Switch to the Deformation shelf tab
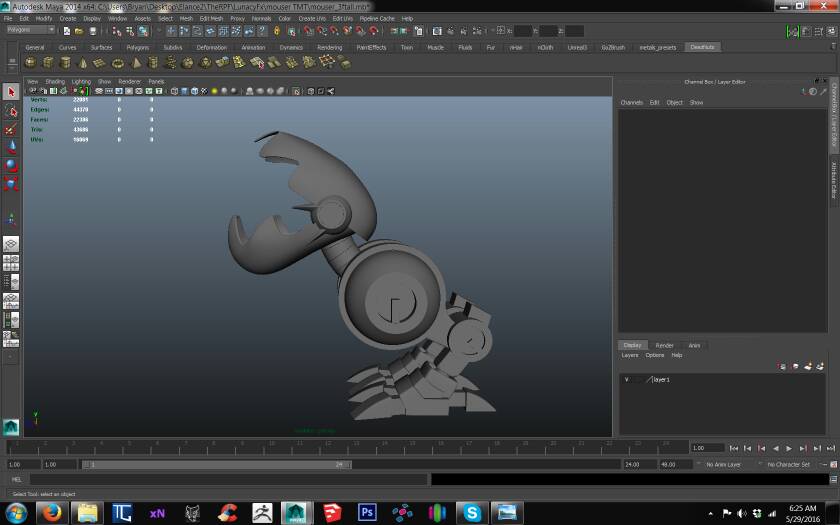This screenshot has width=840, height=525. [212, 47]
